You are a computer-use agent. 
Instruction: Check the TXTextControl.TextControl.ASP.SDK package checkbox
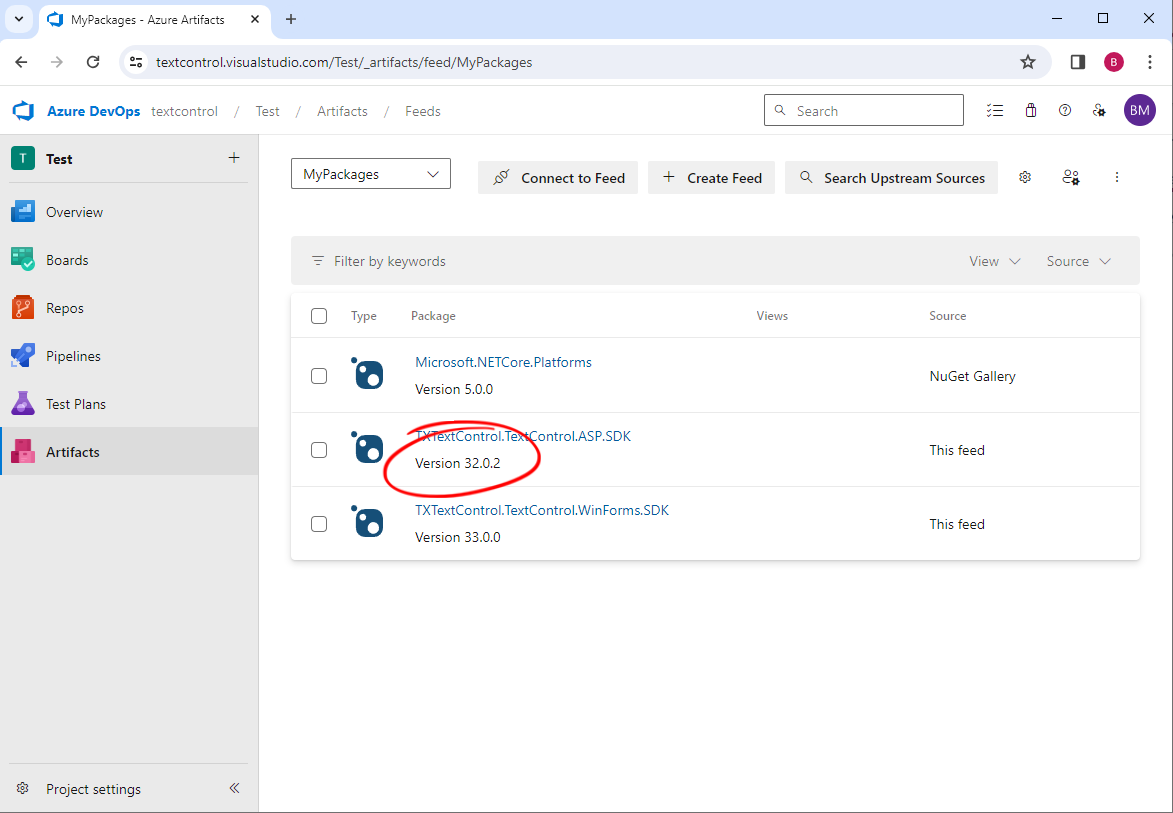(319, 450)
